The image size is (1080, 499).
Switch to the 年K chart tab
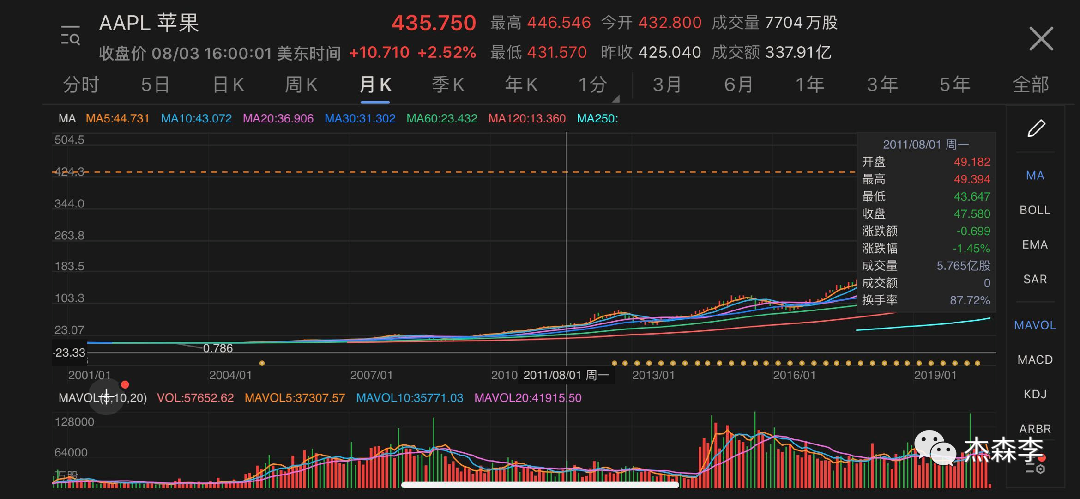521,84
